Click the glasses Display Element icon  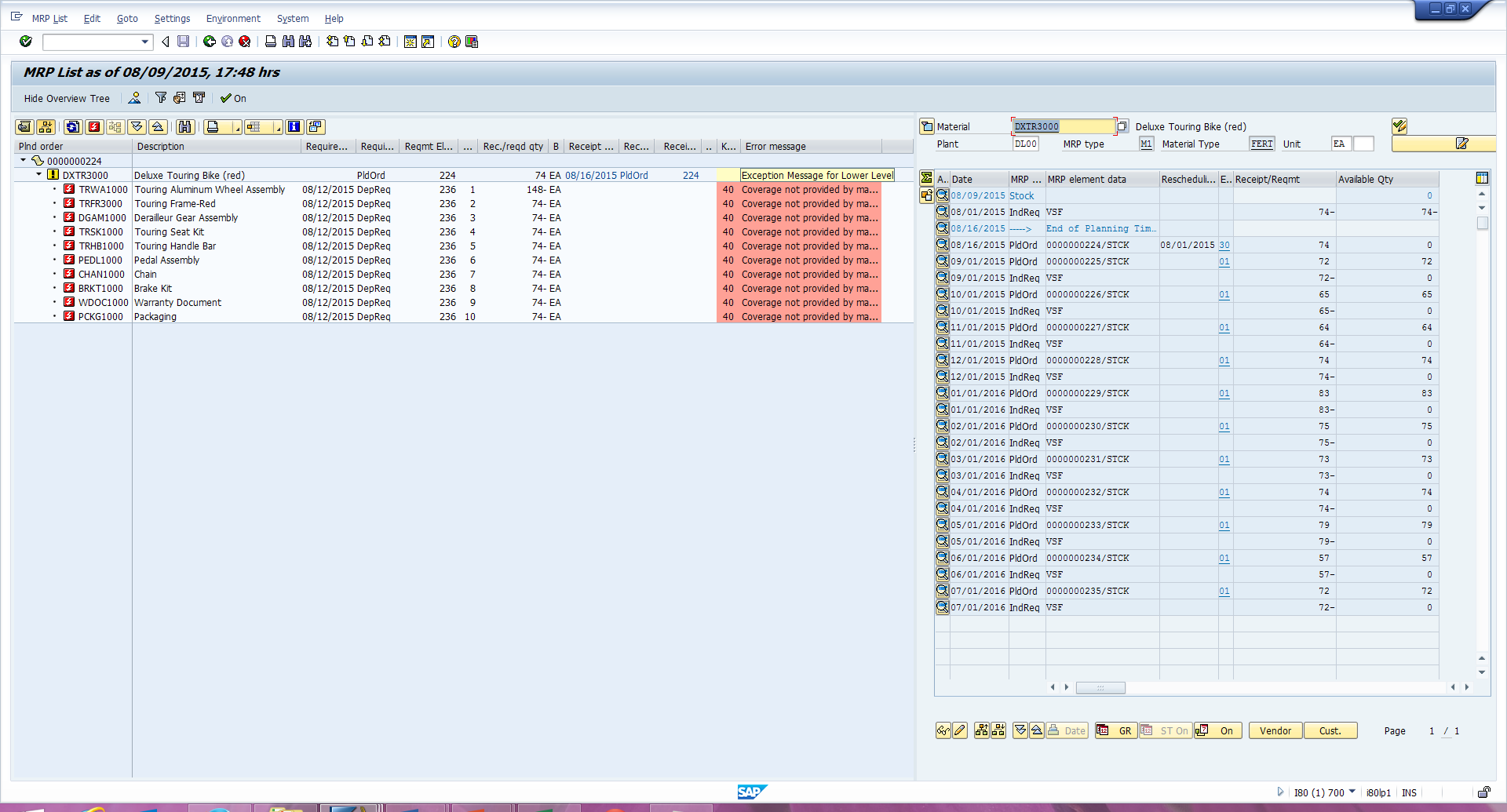[943, 731]
